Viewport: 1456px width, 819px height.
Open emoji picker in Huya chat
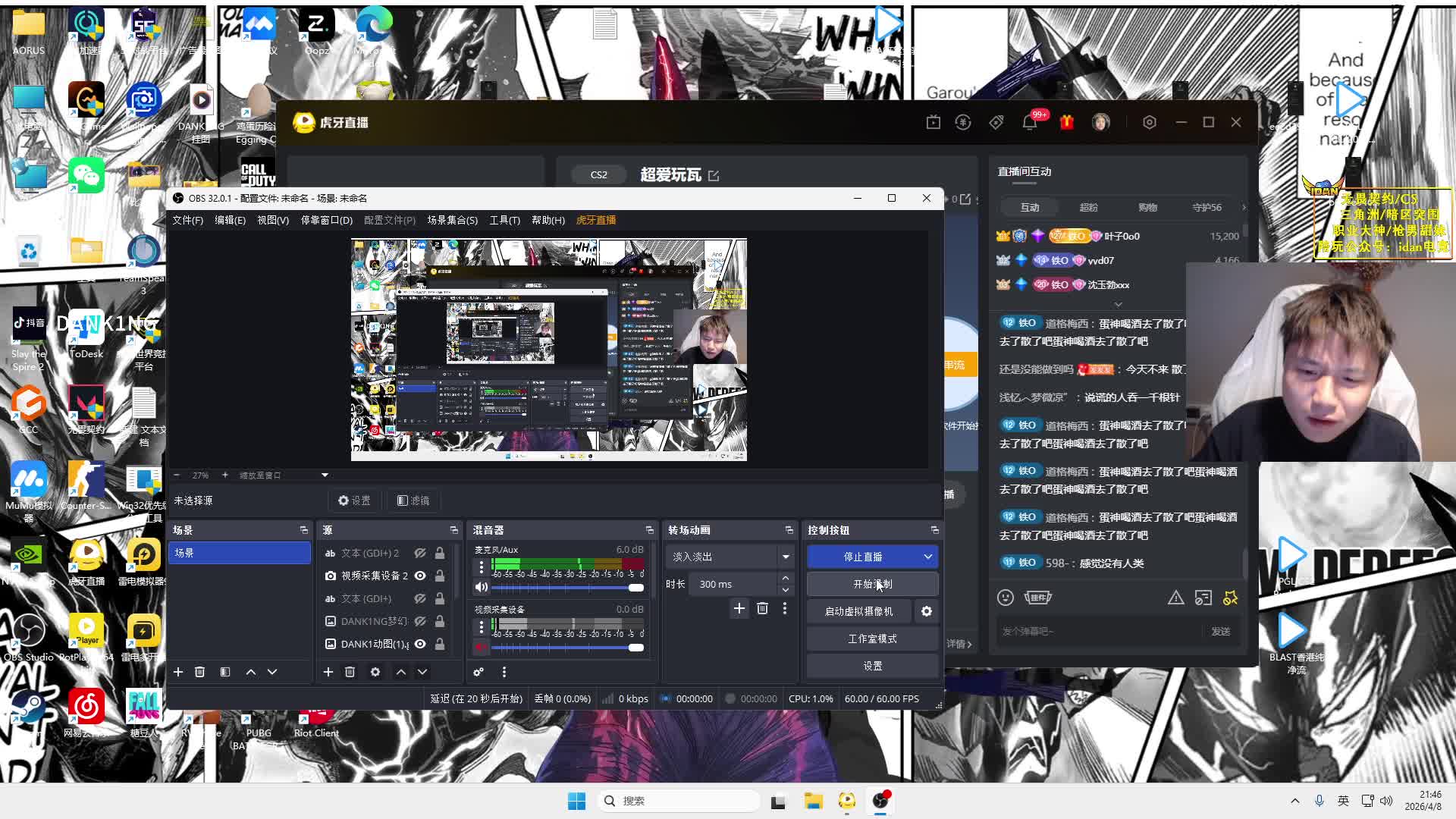(x=1006, y=598)
